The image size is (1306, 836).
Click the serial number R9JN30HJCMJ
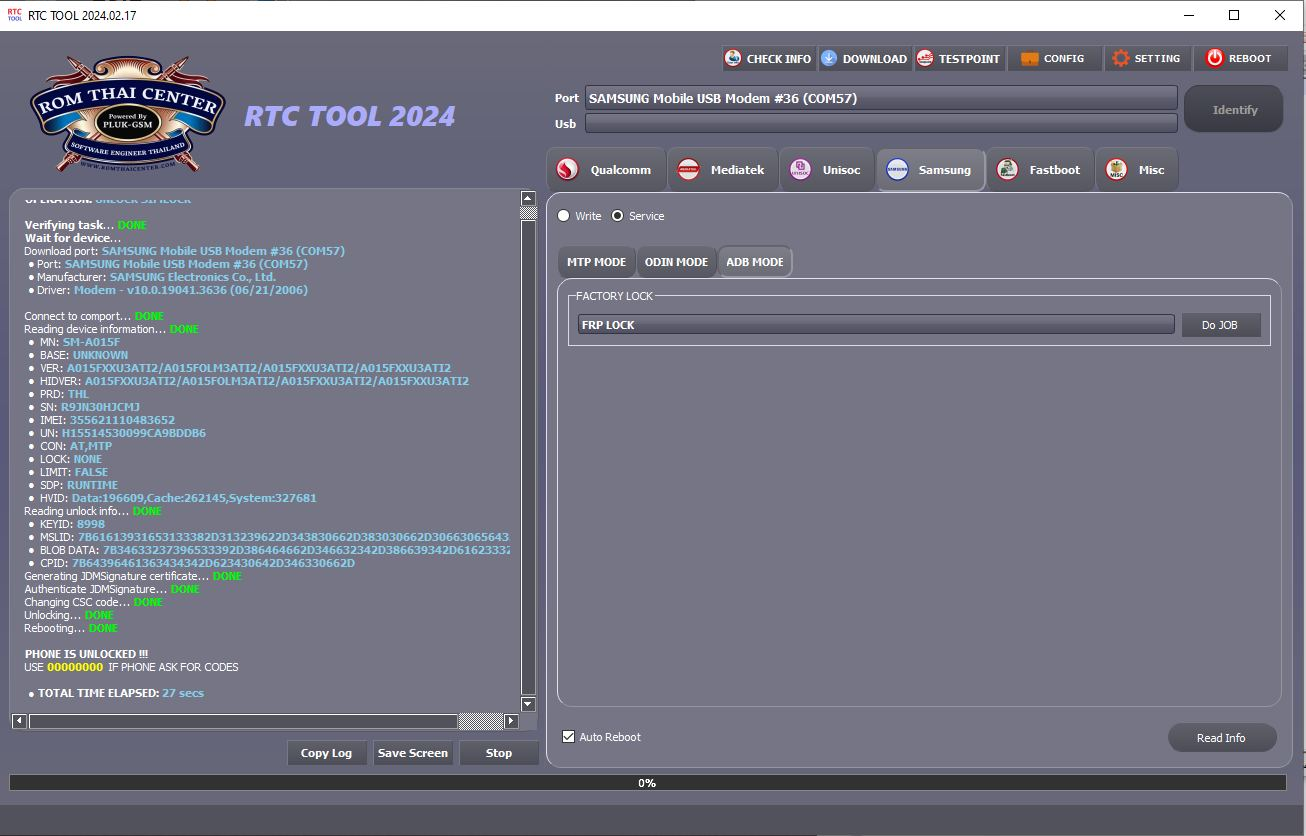point(100,407)
